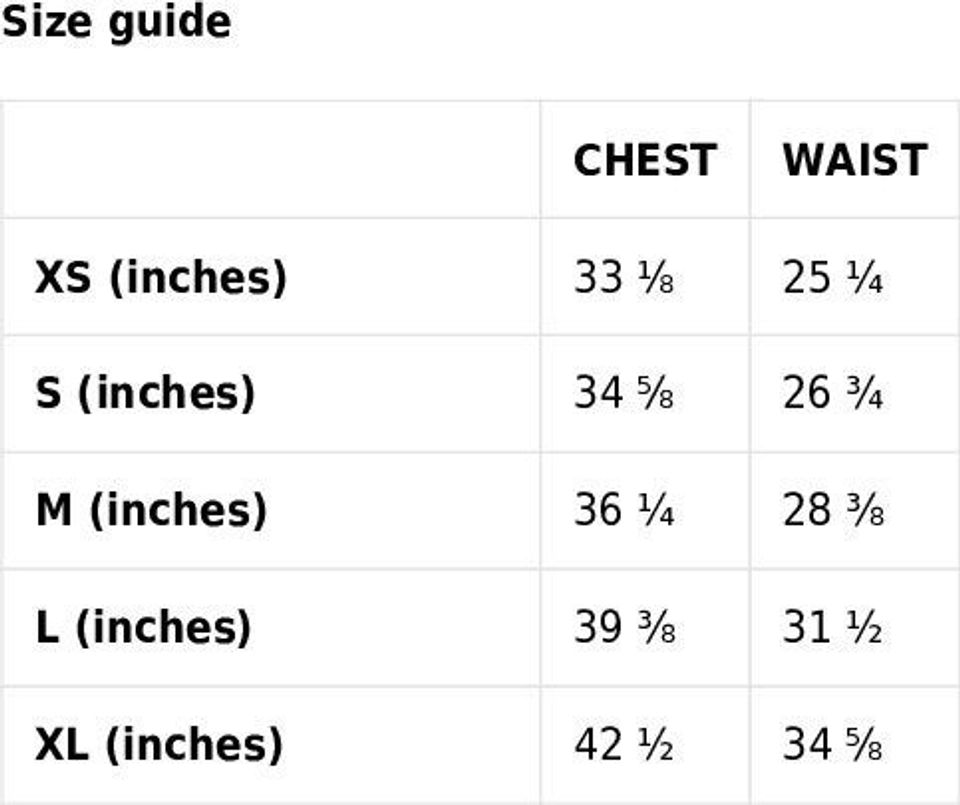Select XS waist value 25 ¼
Viewport: 960px width, 805px height.
click(833, 277)
